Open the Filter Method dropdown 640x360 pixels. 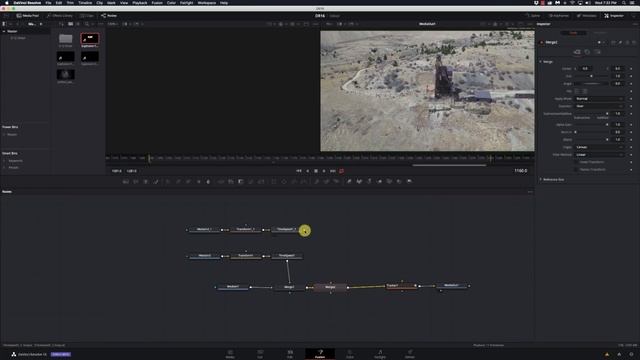click(x=600, y=155)
